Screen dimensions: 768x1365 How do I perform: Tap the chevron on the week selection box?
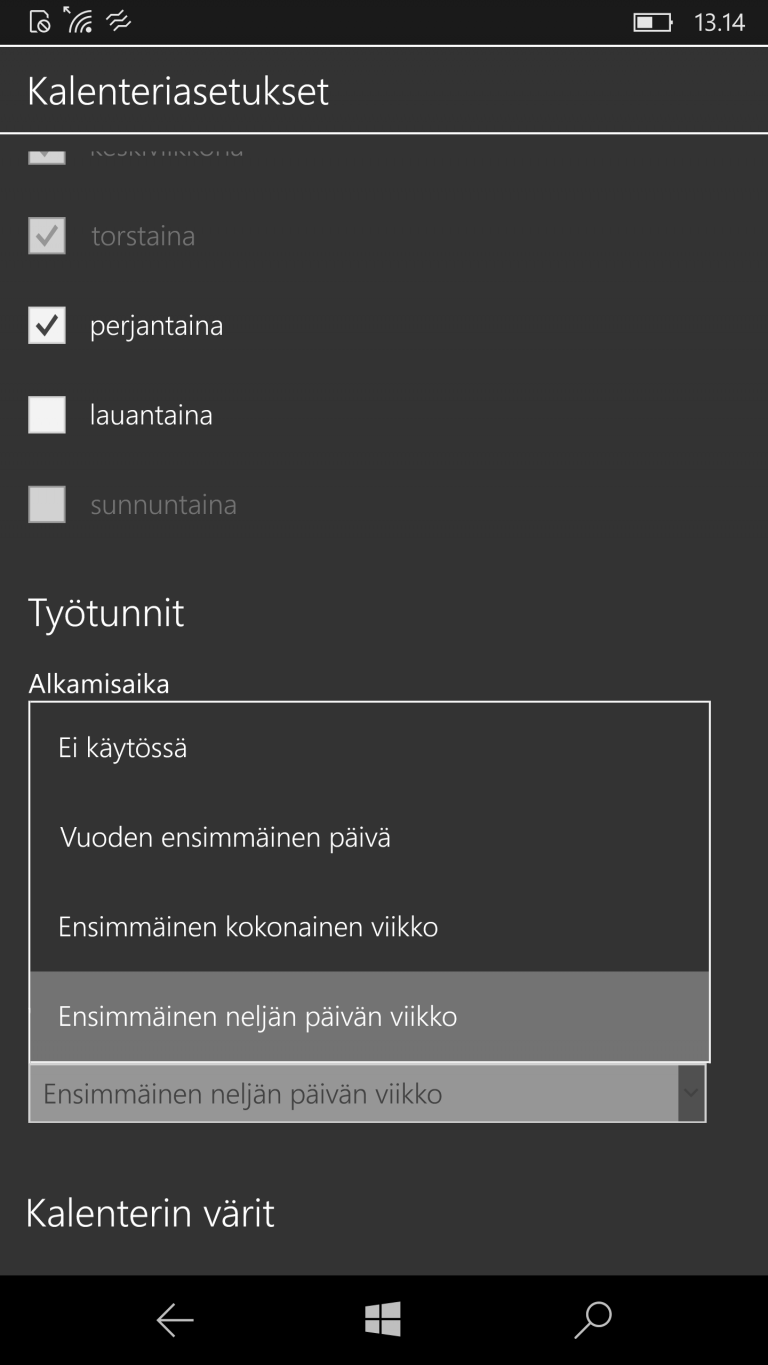690,1093
